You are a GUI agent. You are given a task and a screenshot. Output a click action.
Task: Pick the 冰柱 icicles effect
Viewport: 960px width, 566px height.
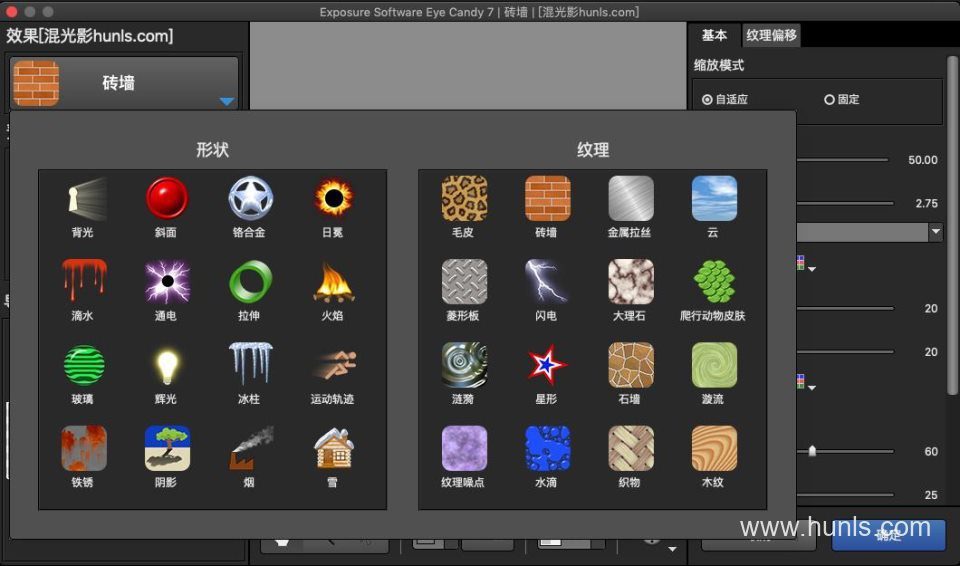250,365
